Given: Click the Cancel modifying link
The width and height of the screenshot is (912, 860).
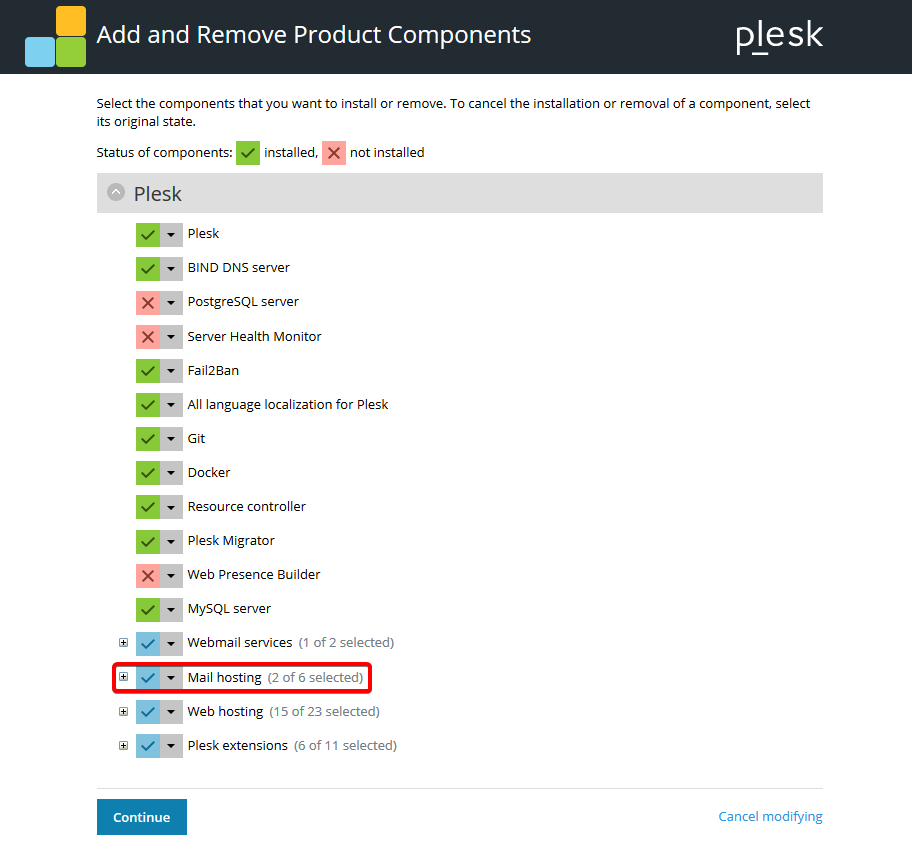Looking at the screenshot, I should [x=770, y=816].
